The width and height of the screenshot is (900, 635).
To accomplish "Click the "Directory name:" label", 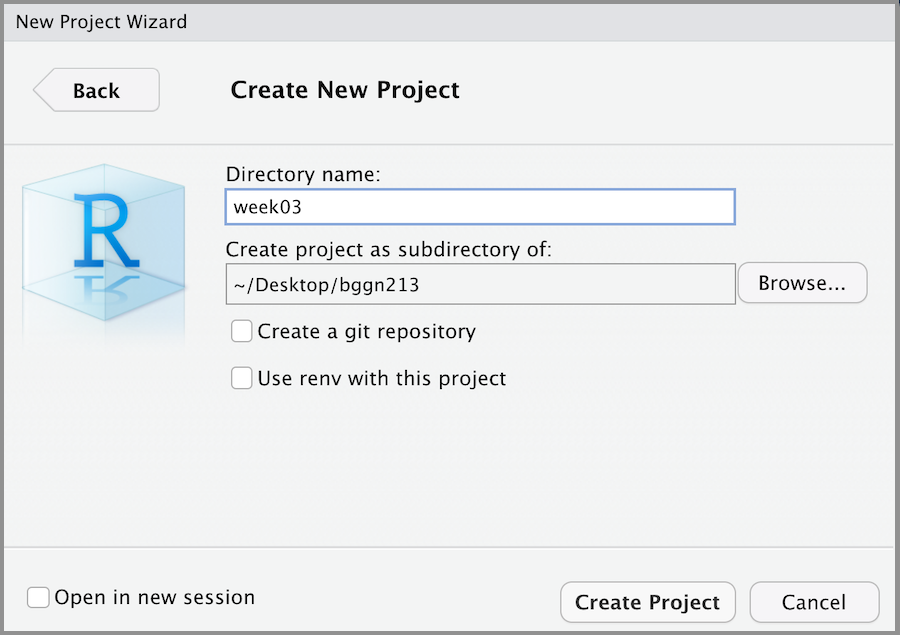I will [304, 174].
